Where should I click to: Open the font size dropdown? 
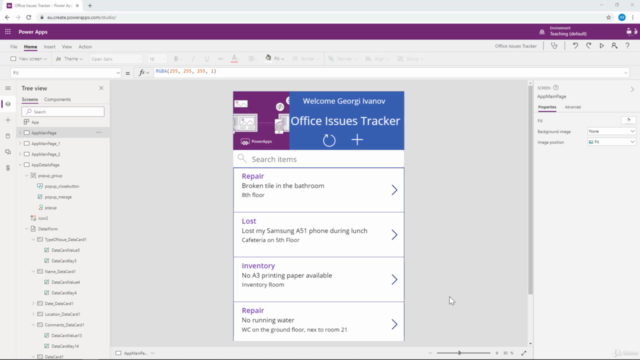point(157,59)
